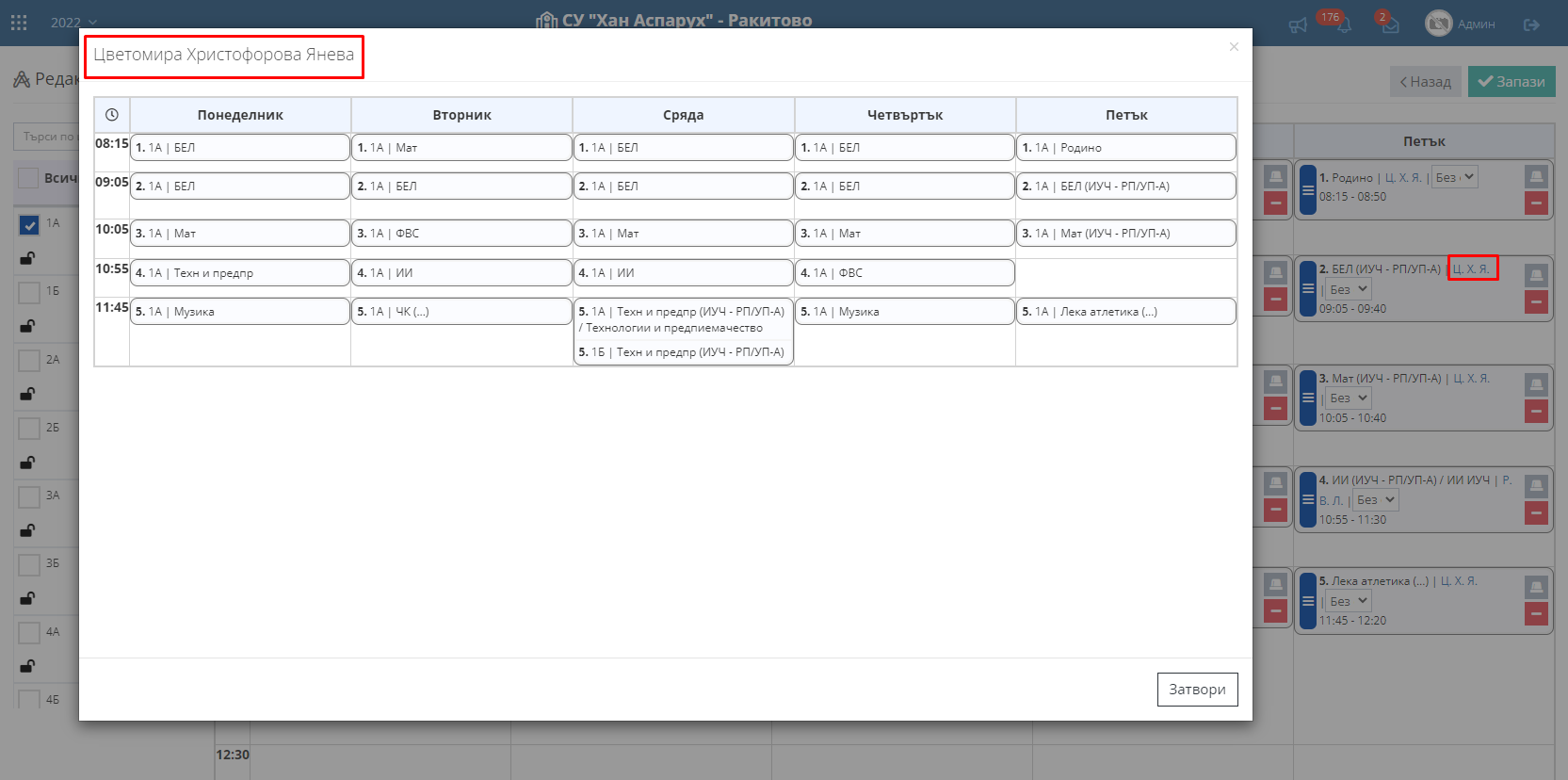Image resolution: width=1568 pixels, height=780 pixels.
Task: Uncheck the 1А class checkbox
Action: (29, 224)
